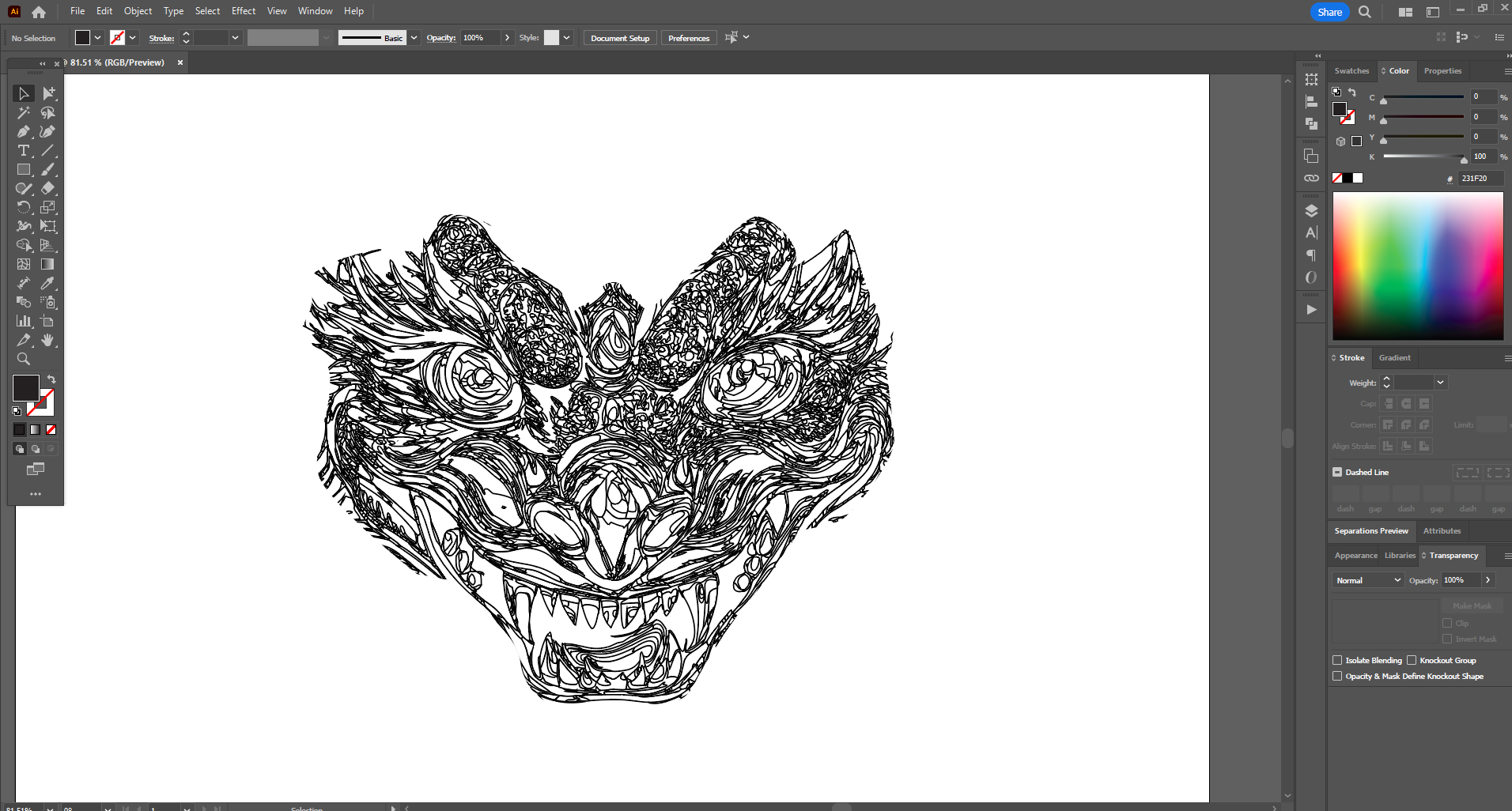Tick the Knockout Group checkbox
The height and width of the screenshot is (811, 1512).
[1412, 660]
